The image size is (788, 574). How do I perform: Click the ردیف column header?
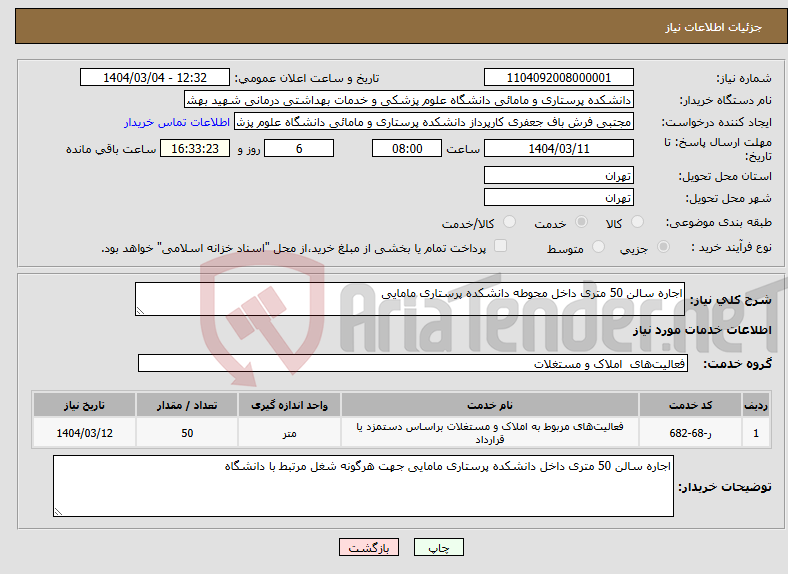tap(756, 405)
